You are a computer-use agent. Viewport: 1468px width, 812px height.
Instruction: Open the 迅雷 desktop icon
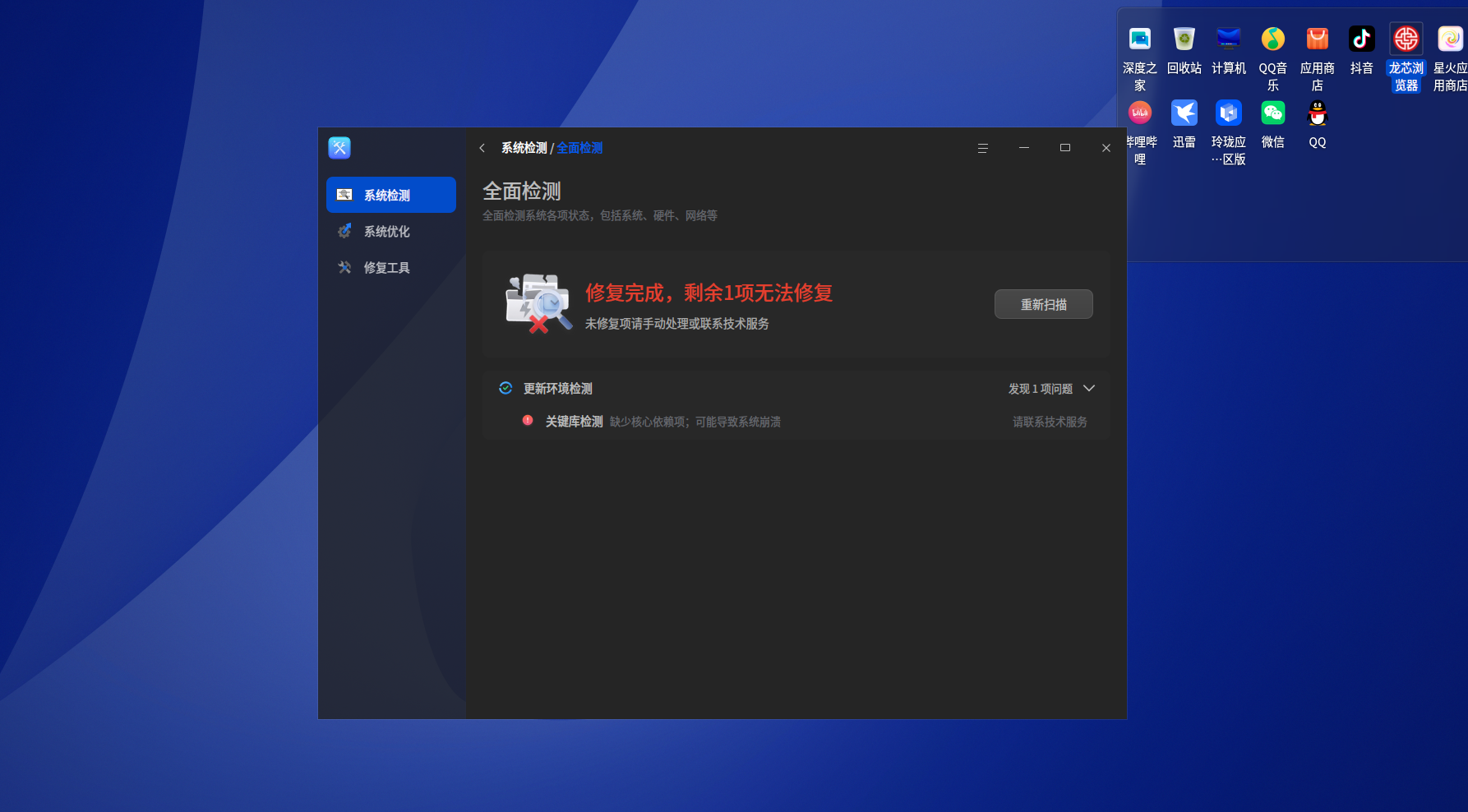pyautogui.click(x=1184, y=113)
